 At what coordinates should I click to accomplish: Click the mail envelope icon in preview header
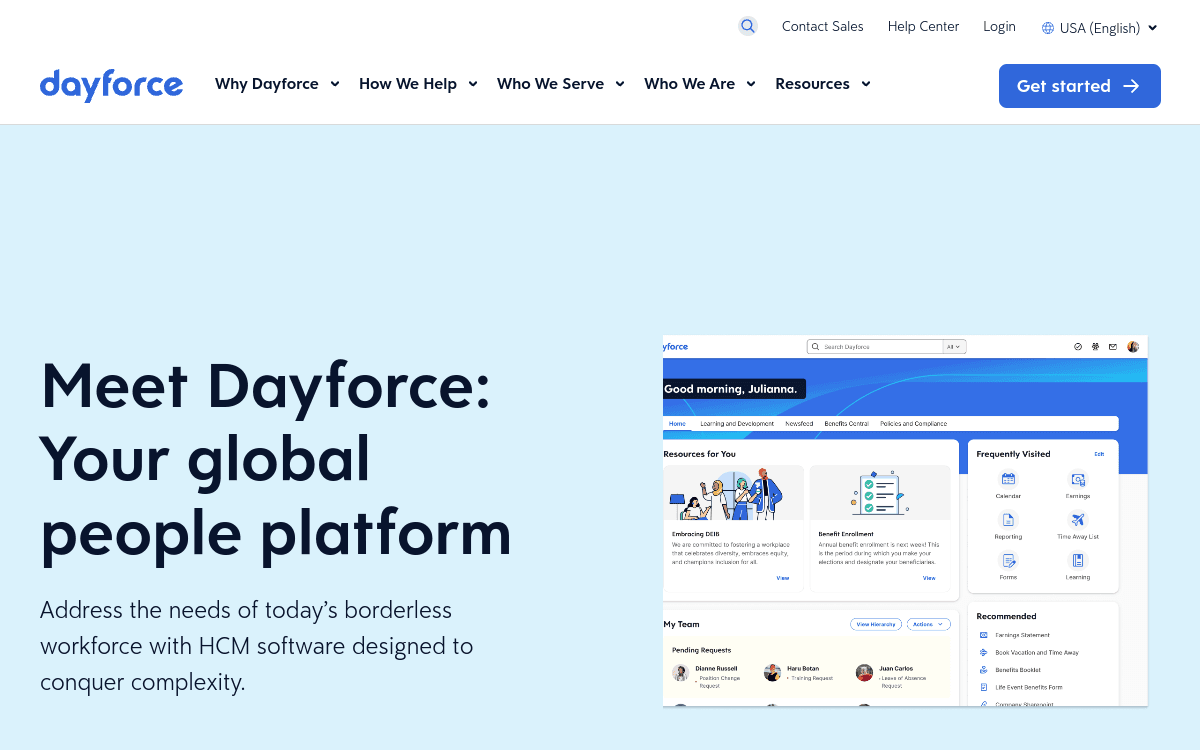coord(1112,347)
